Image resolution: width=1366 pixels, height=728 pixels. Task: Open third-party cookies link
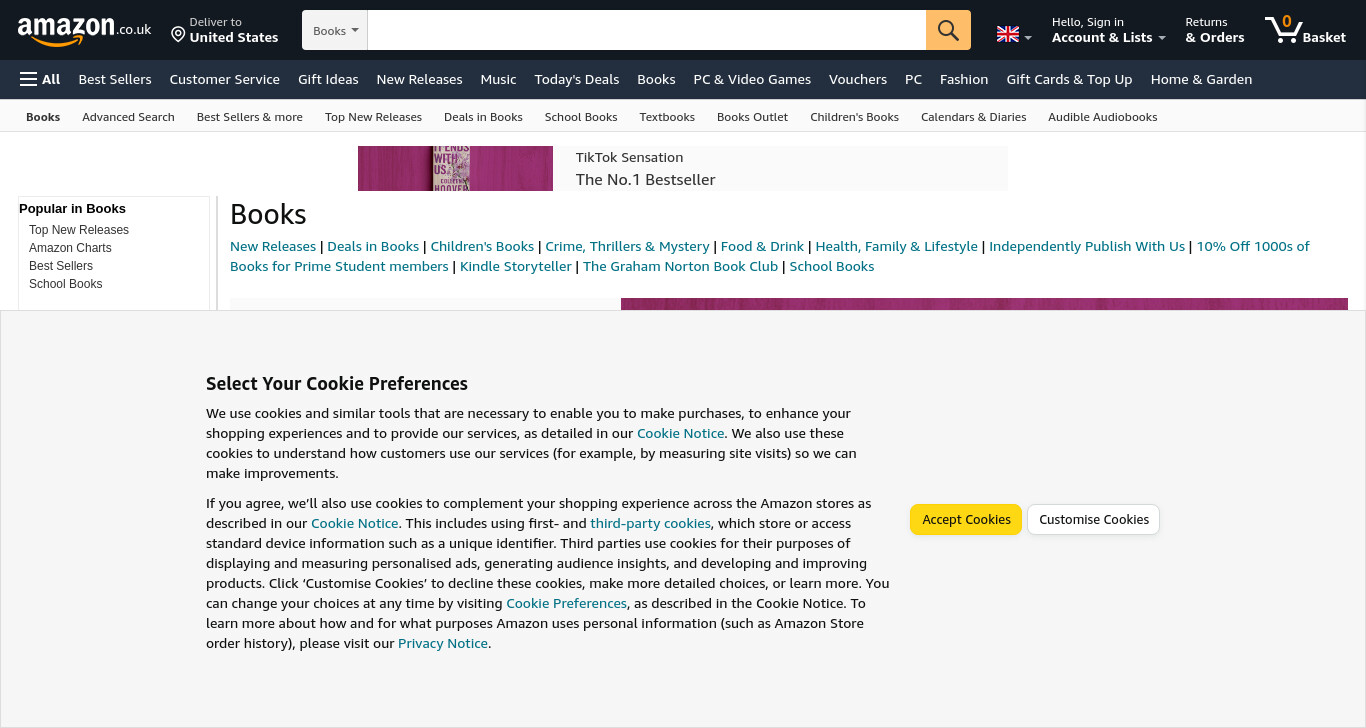pos(650,523)
